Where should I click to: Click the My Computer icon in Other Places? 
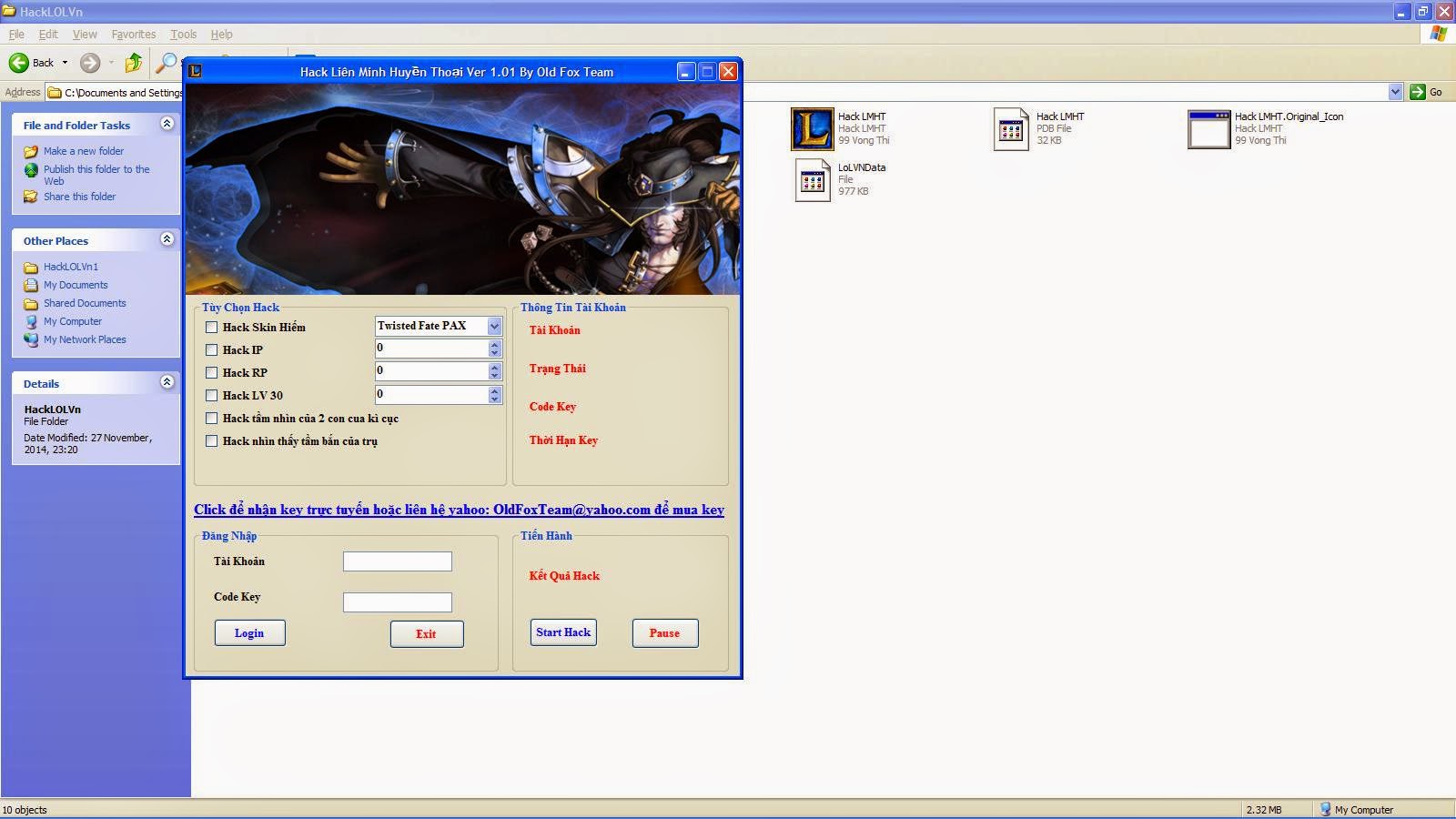pyautogui.click(x=31, y=321)
